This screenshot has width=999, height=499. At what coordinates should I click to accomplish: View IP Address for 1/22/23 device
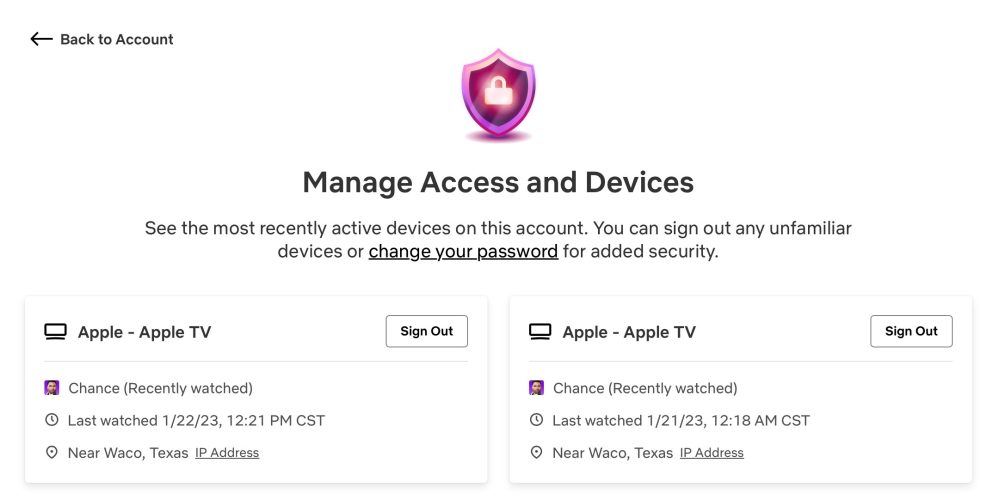pos(227,453)
